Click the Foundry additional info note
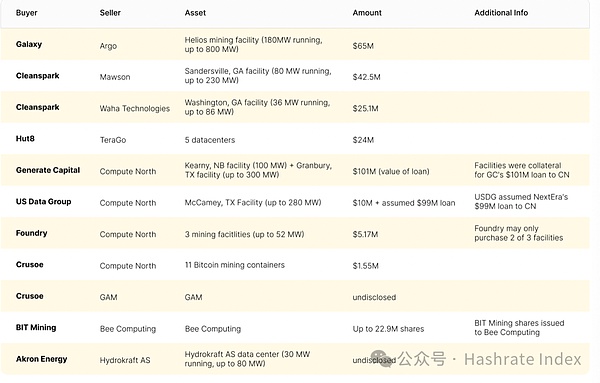Viewport: 600px width, 383px height. (x=518, y=233)
